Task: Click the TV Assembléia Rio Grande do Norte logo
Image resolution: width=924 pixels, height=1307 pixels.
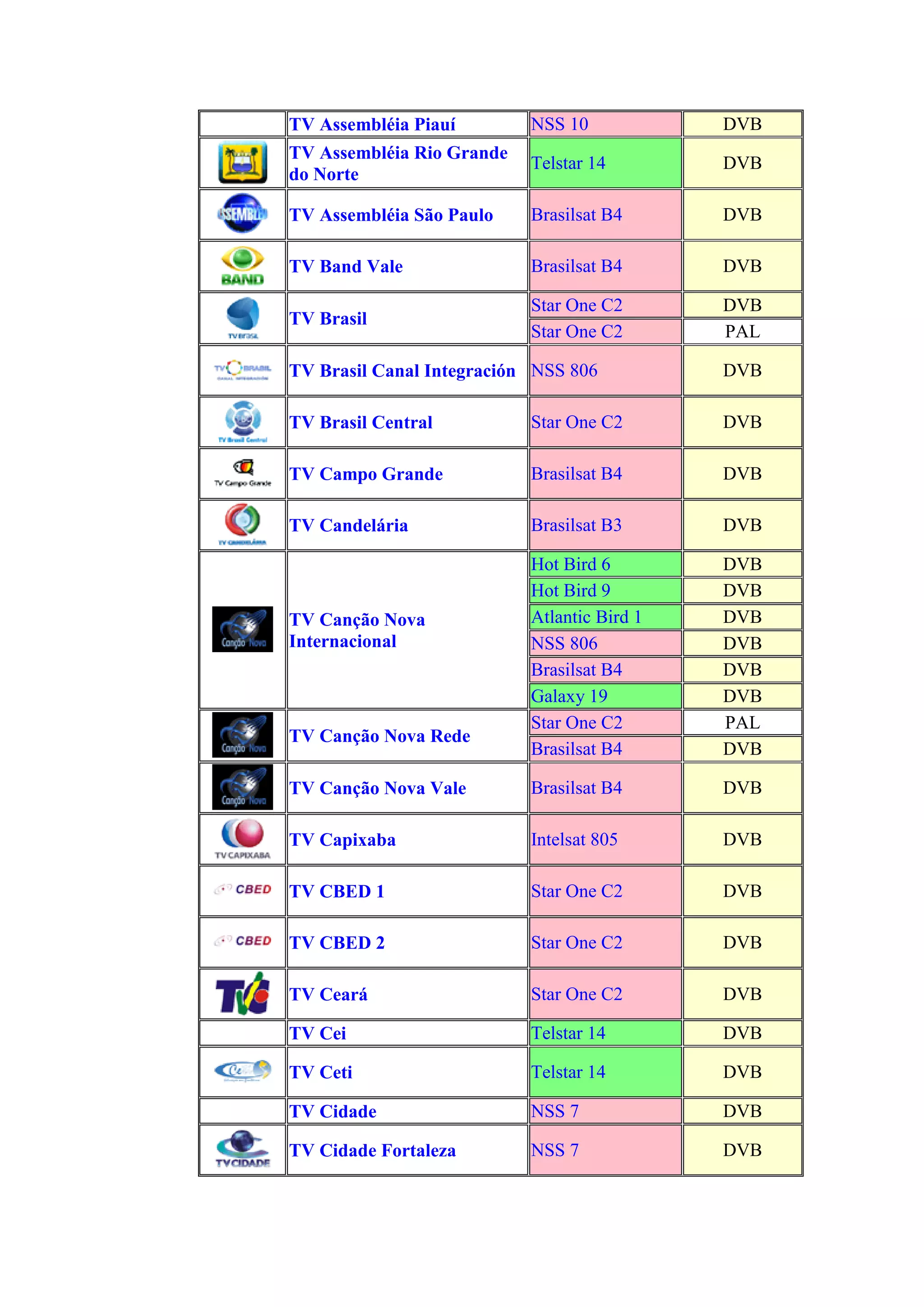Action: coord(242,163)
